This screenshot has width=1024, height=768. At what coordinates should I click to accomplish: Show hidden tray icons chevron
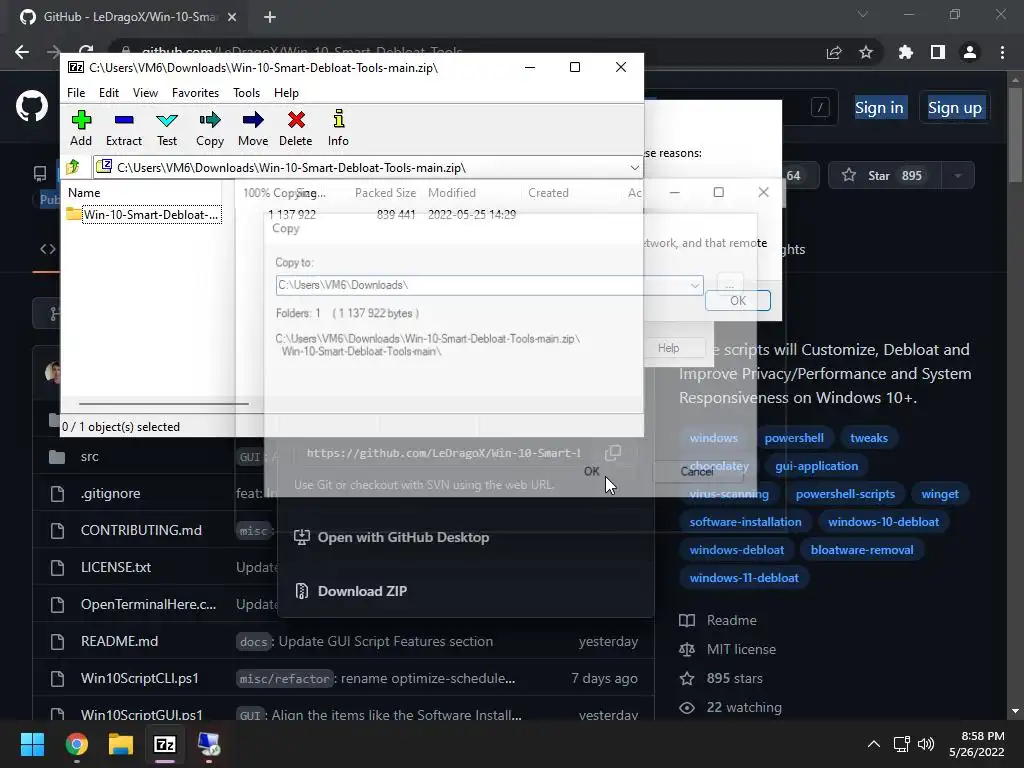874,744
